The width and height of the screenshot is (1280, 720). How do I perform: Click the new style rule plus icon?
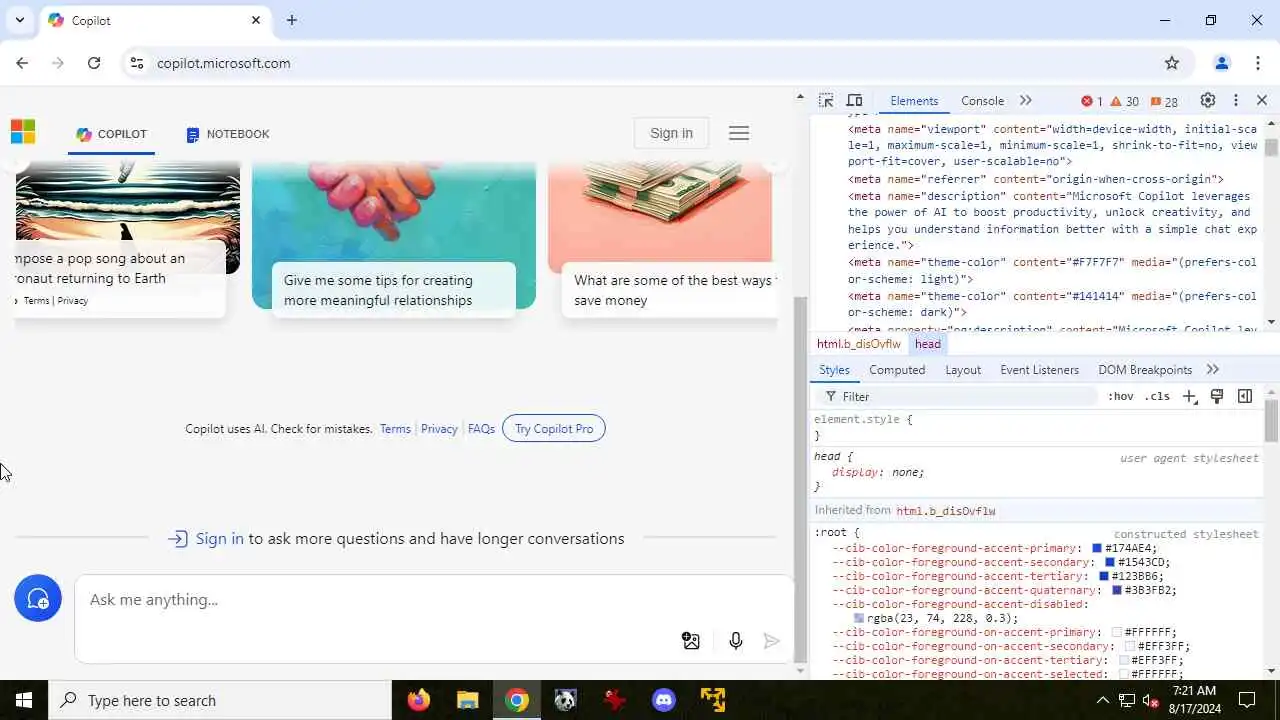(x=1190, y=397)
